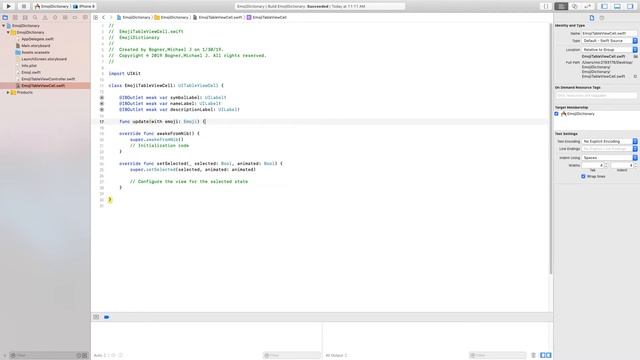The height and width of the screenshot is (360, 640).
Task: Go forward in editor history
Action: [x=111, y=18]
